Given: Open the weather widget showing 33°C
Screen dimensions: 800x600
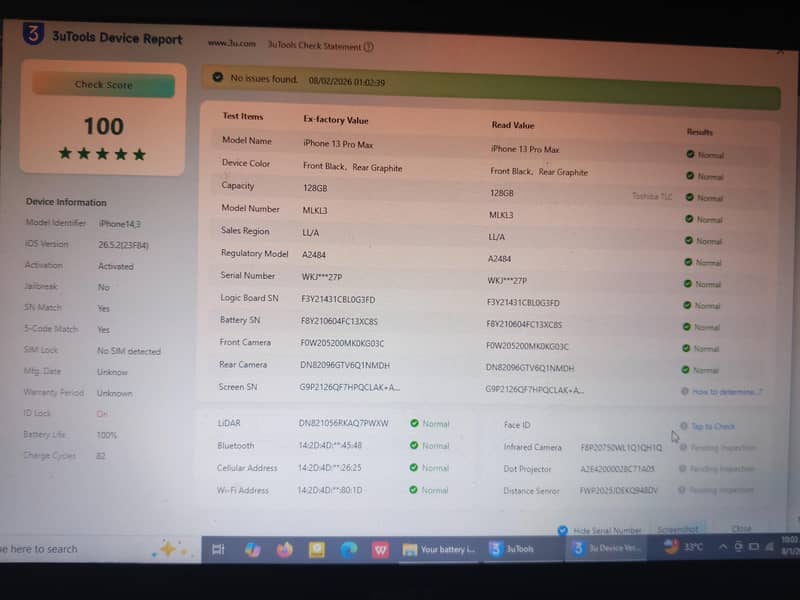Looking at the screenshot, I should [x=684, y=547].
